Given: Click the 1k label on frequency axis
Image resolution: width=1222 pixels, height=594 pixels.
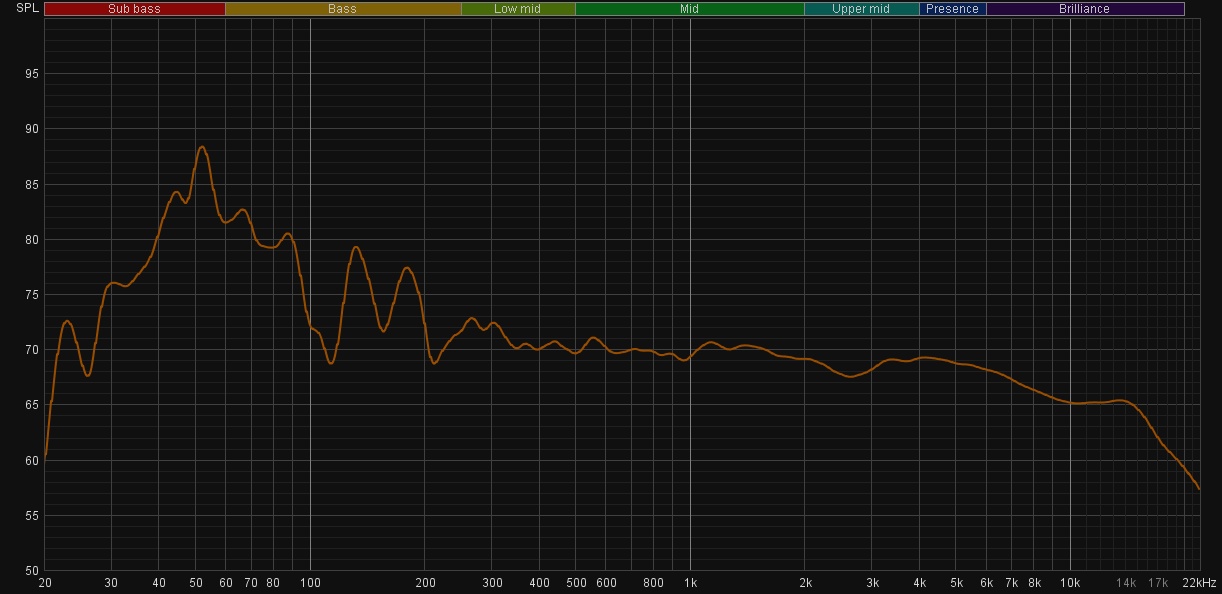Looking at the screenshot, I should coord(690,583).
